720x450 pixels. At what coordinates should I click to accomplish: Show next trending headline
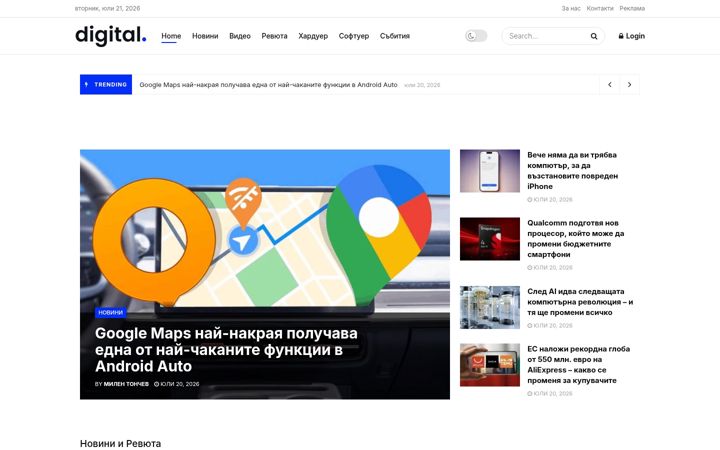click(x=630, y=84)
